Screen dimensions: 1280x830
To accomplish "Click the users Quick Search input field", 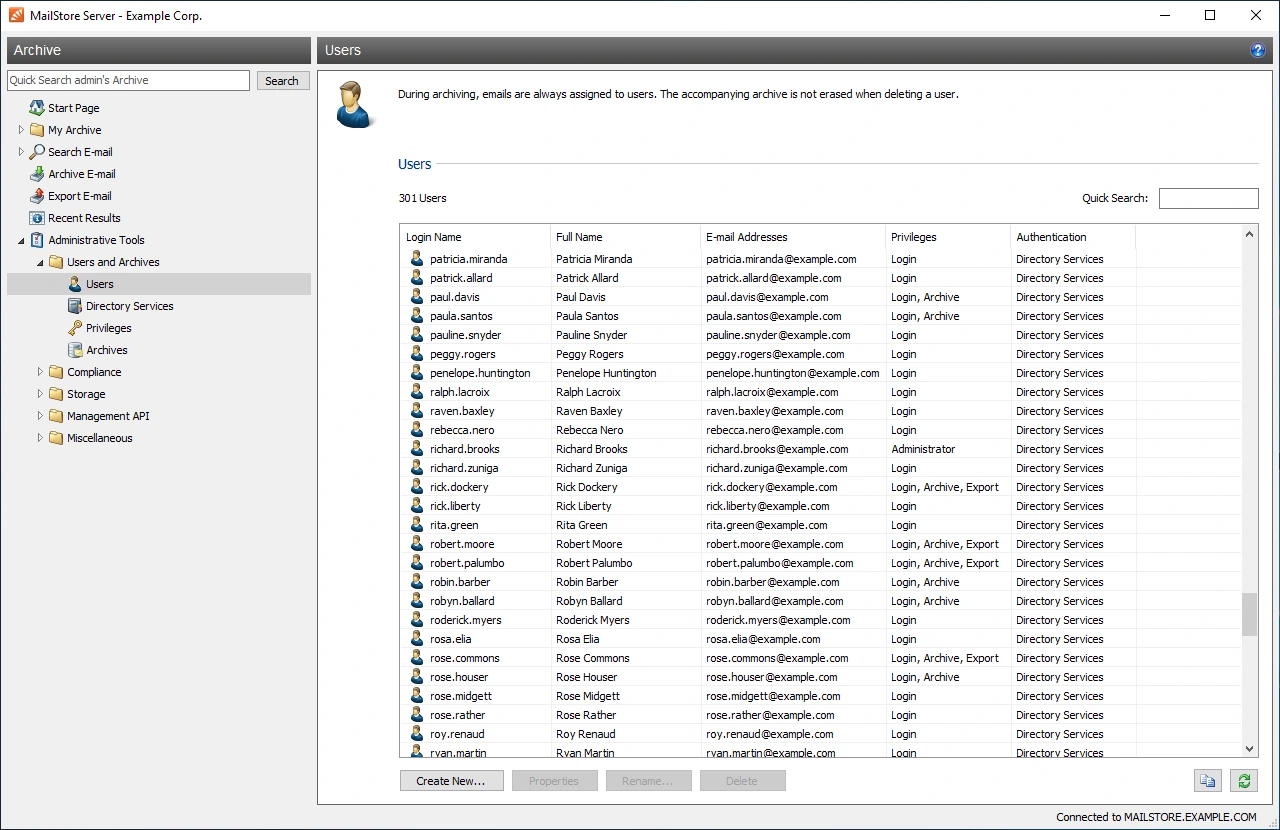I will 1208,198.
